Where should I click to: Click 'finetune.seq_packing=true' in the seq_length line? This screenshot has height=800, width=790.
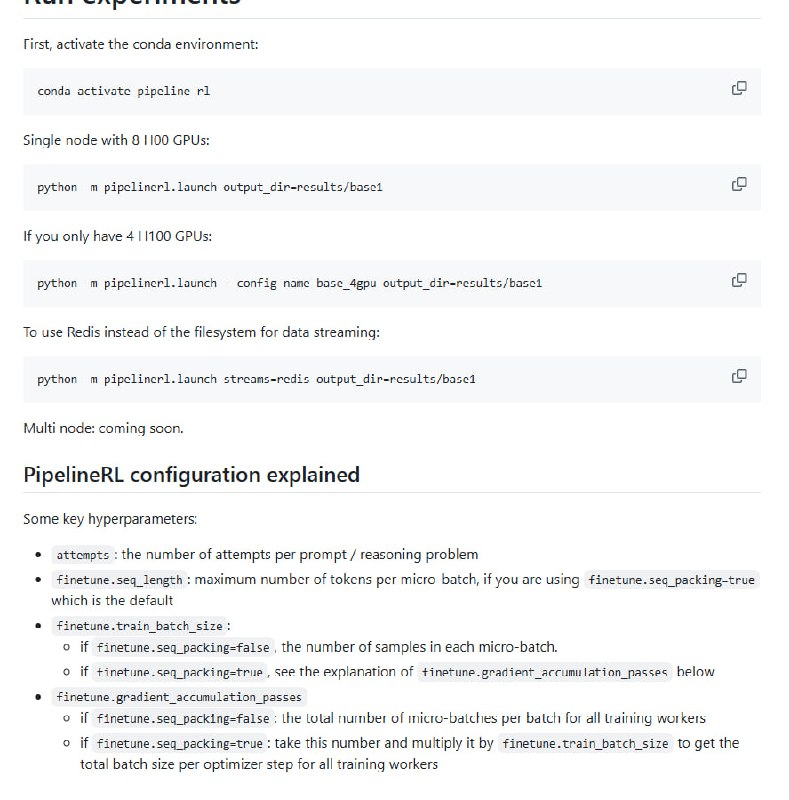[x=671, y=580]
